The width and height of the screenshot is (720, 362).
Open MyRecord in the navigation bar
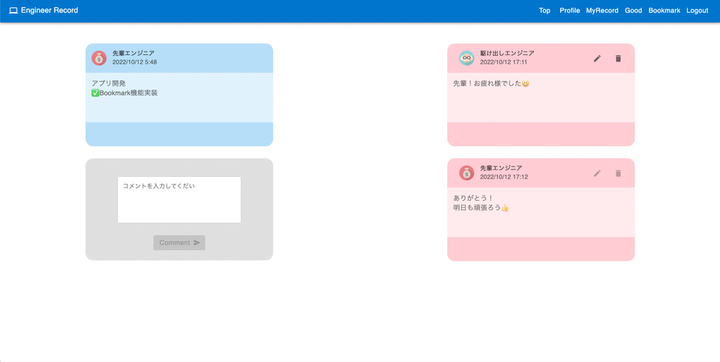click(x=602, y=11)
